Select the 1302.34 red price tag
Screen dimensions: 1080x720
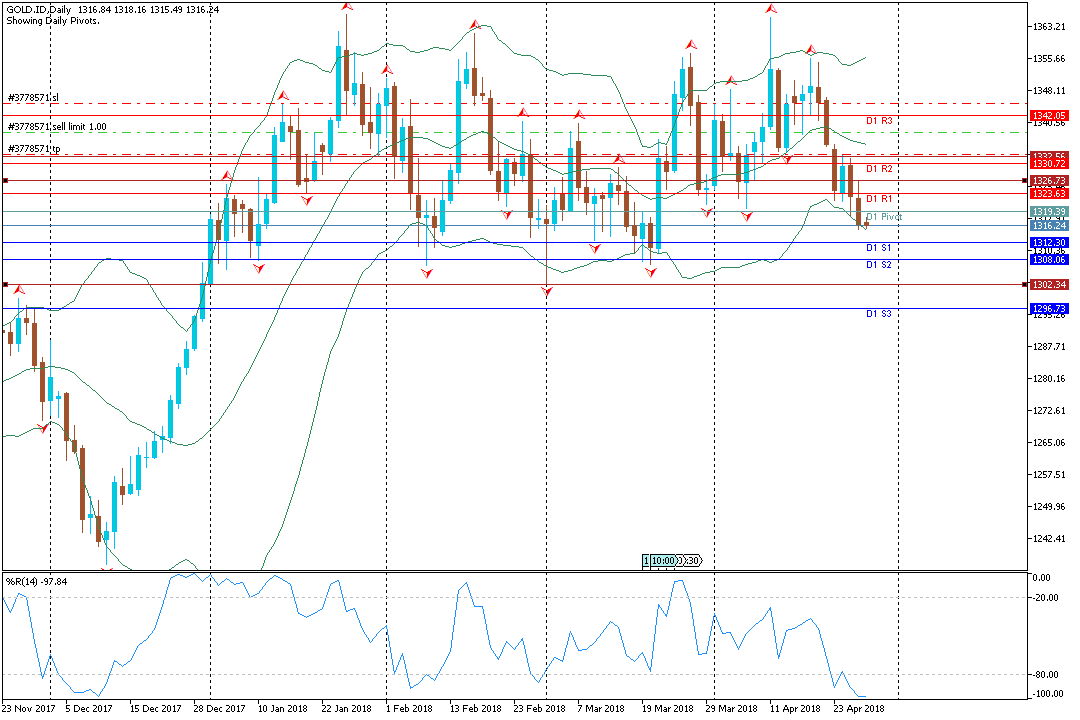coord(1048,285)
